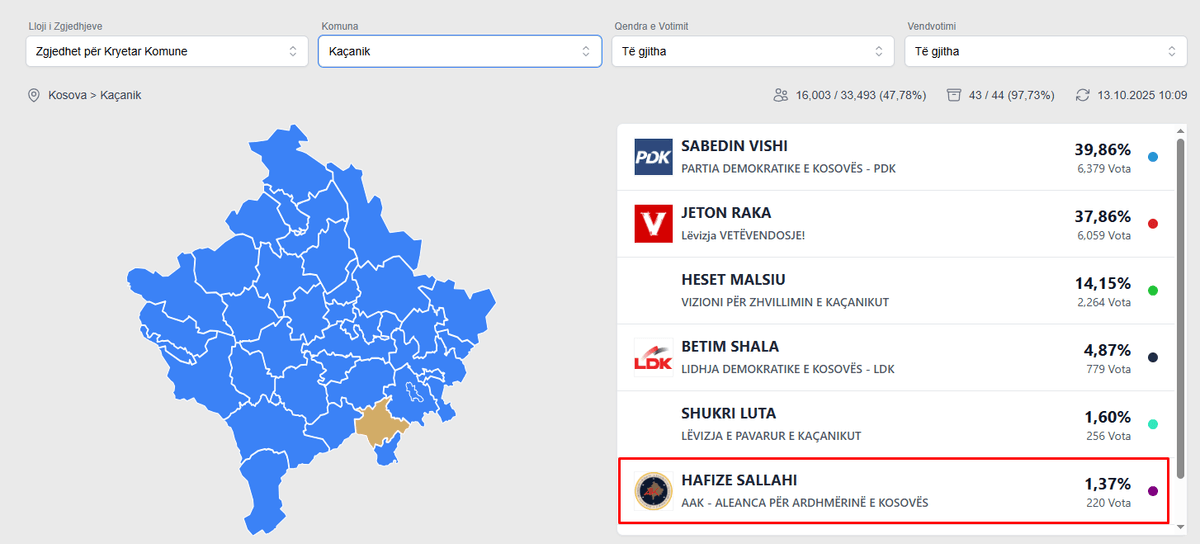Expand the Vendvotimi dropdown
Screen dimensions: 1200x544
(1045, 51)
